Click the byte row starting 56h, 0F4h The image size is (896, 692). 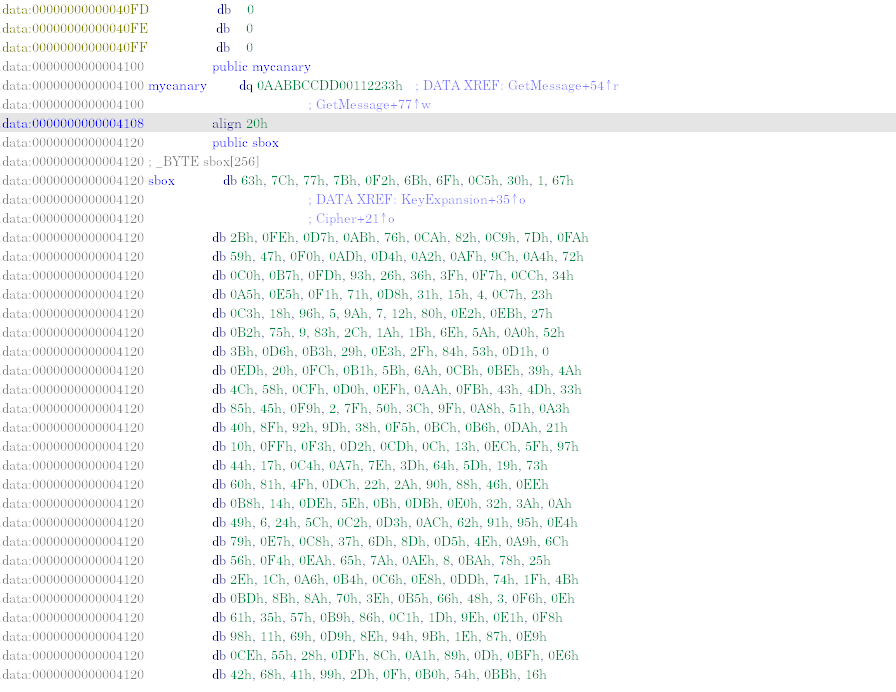click(x=381, y=561)
